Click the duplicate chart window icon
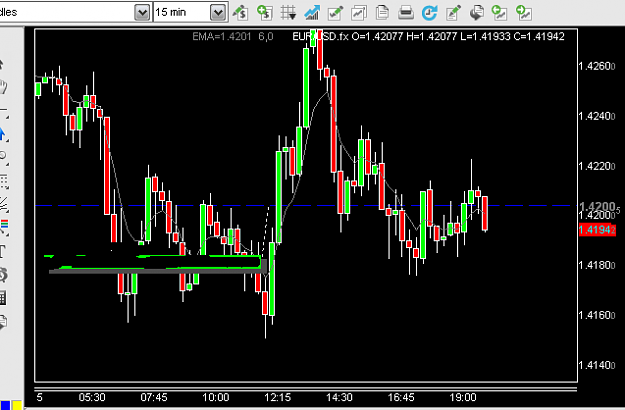625x410 pixels. [x=359, y=12]
